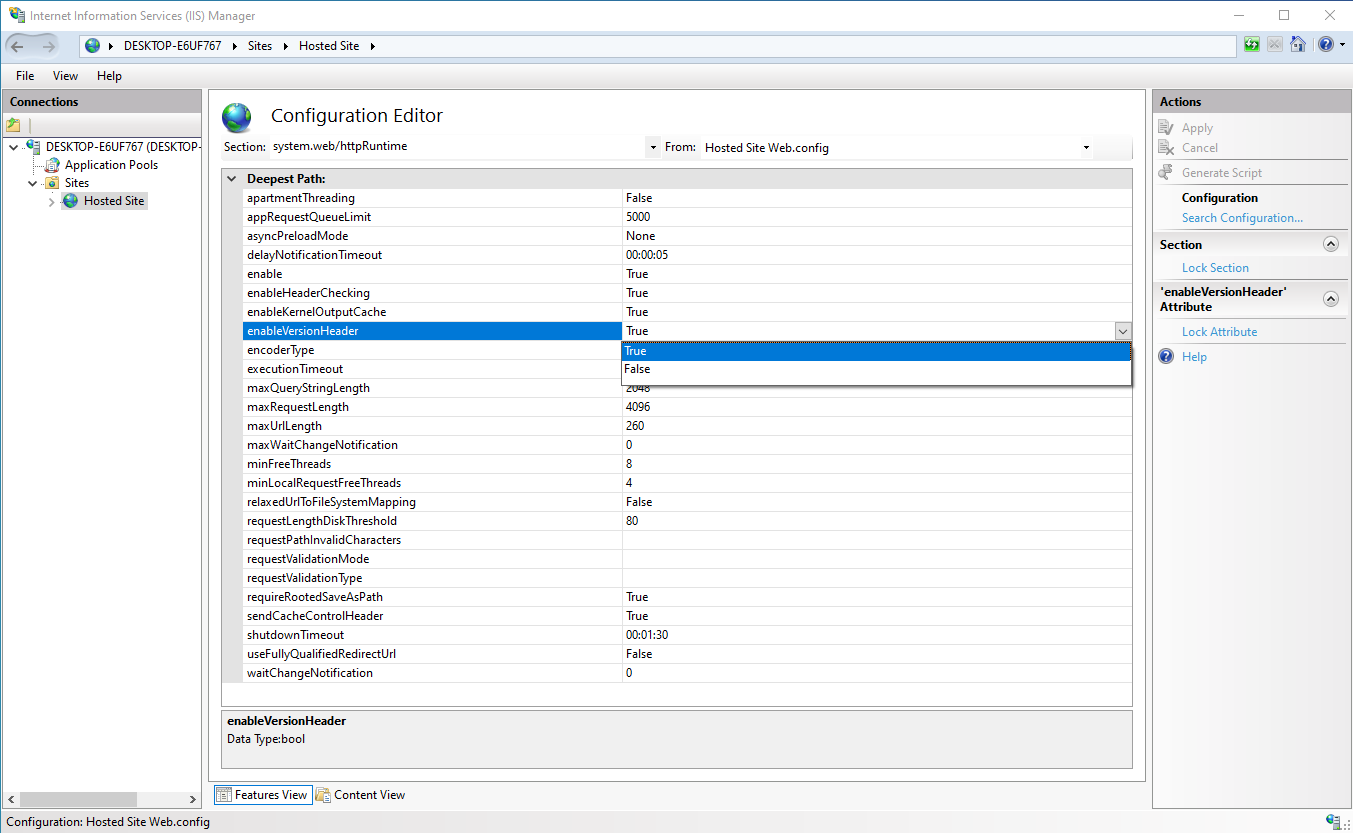Collapse the Section panel in Actions

(x=1330, y=243)
